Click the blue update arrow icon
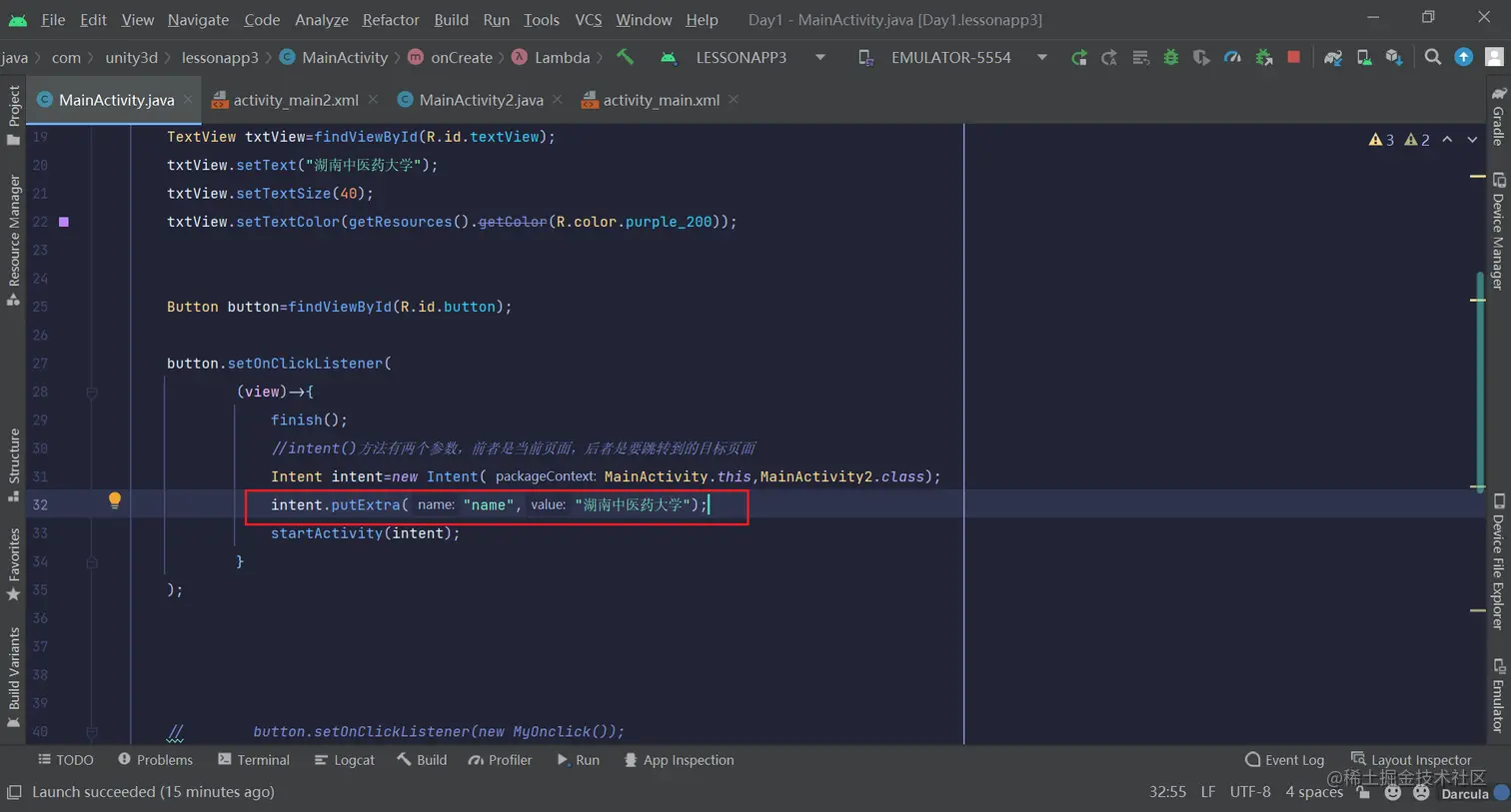1511x812 pixels. point(1464,57)
